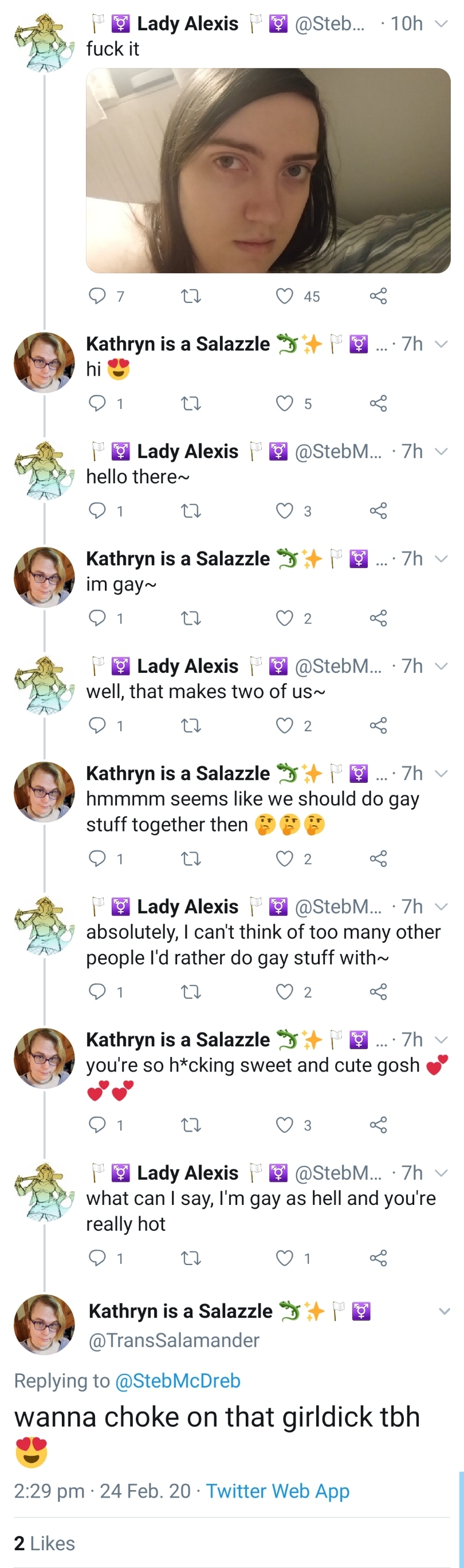The height and width of the screenshot is (1568, 464).
Task: Retweet the "hello there~" tweet
Action: point(191,510)
